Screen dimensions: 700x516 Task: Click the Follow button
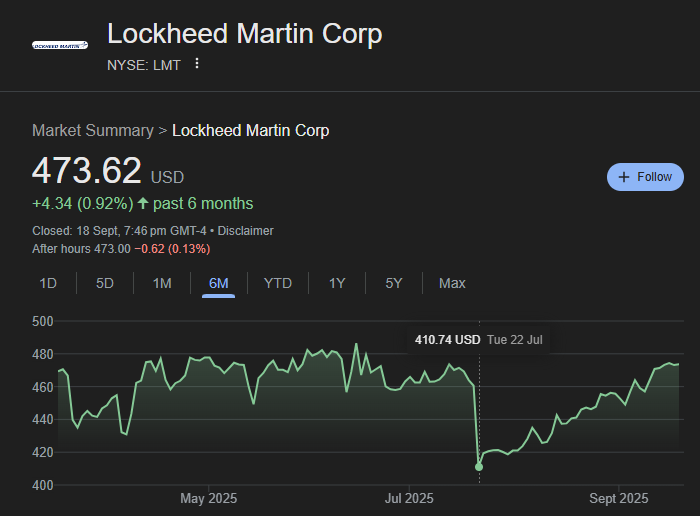[645, 177]
